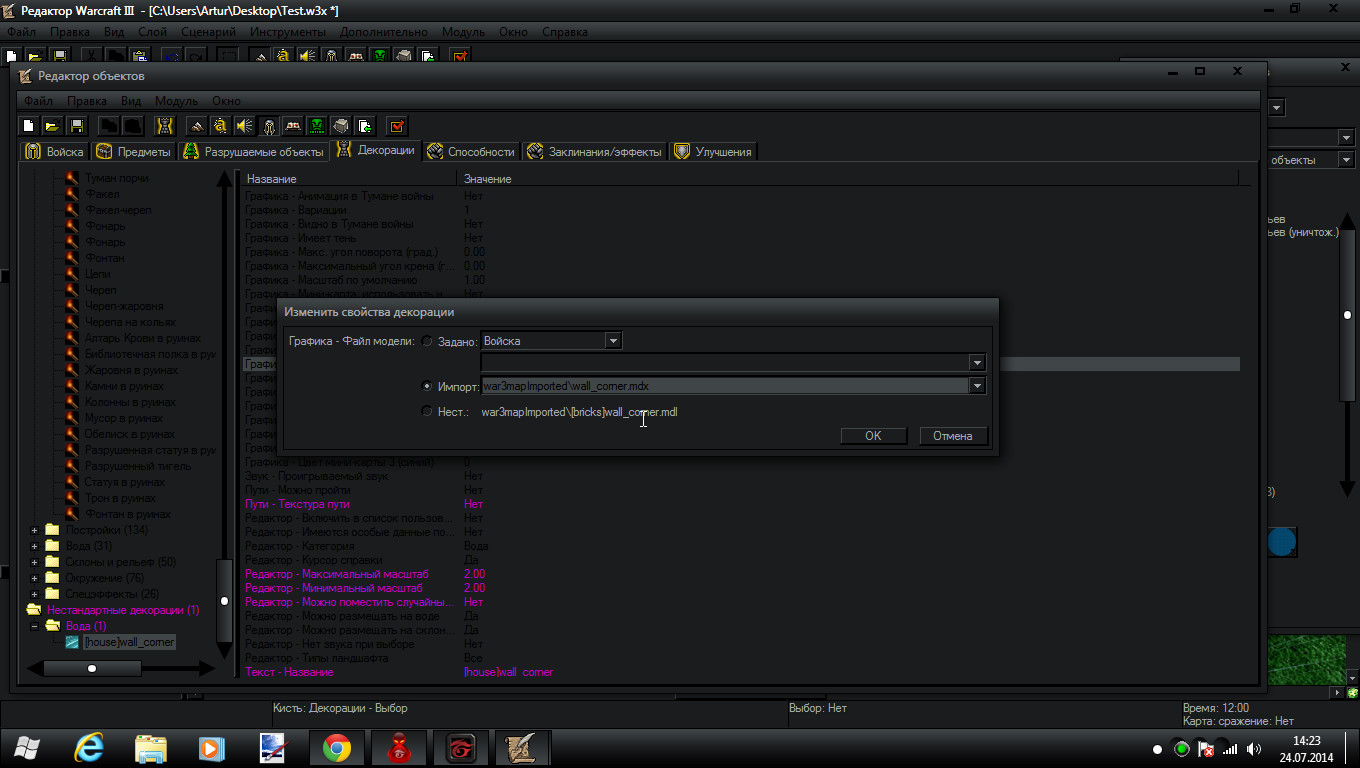Screen dimensions: 1360x768
Task: Select the Импорт radio button
Action: pyautogui.click(x=427, y=386)
